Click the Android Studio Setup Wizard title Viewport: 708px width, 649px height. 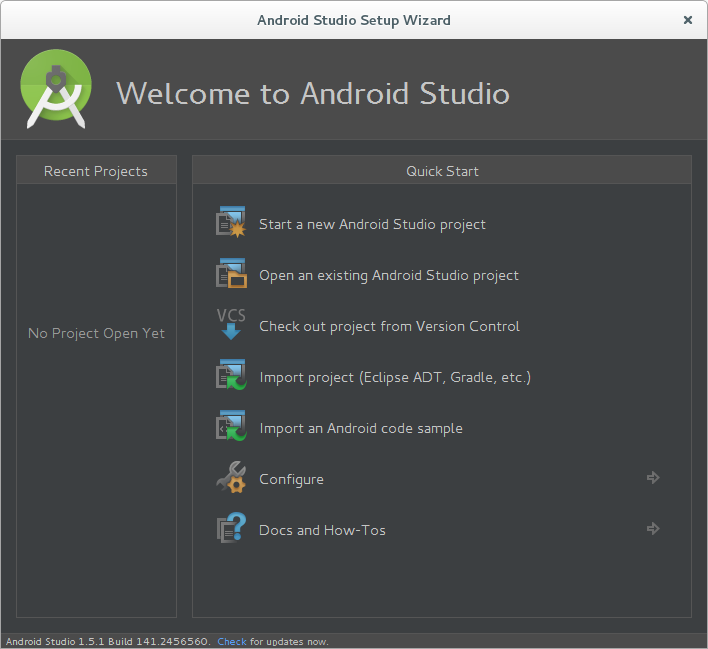354,20
